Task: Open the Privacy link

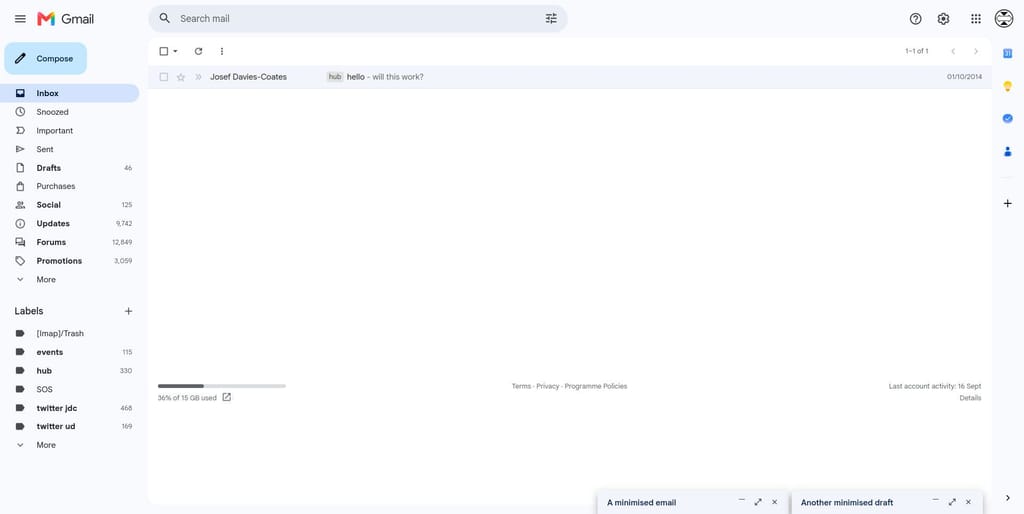Action: point(548,387)
